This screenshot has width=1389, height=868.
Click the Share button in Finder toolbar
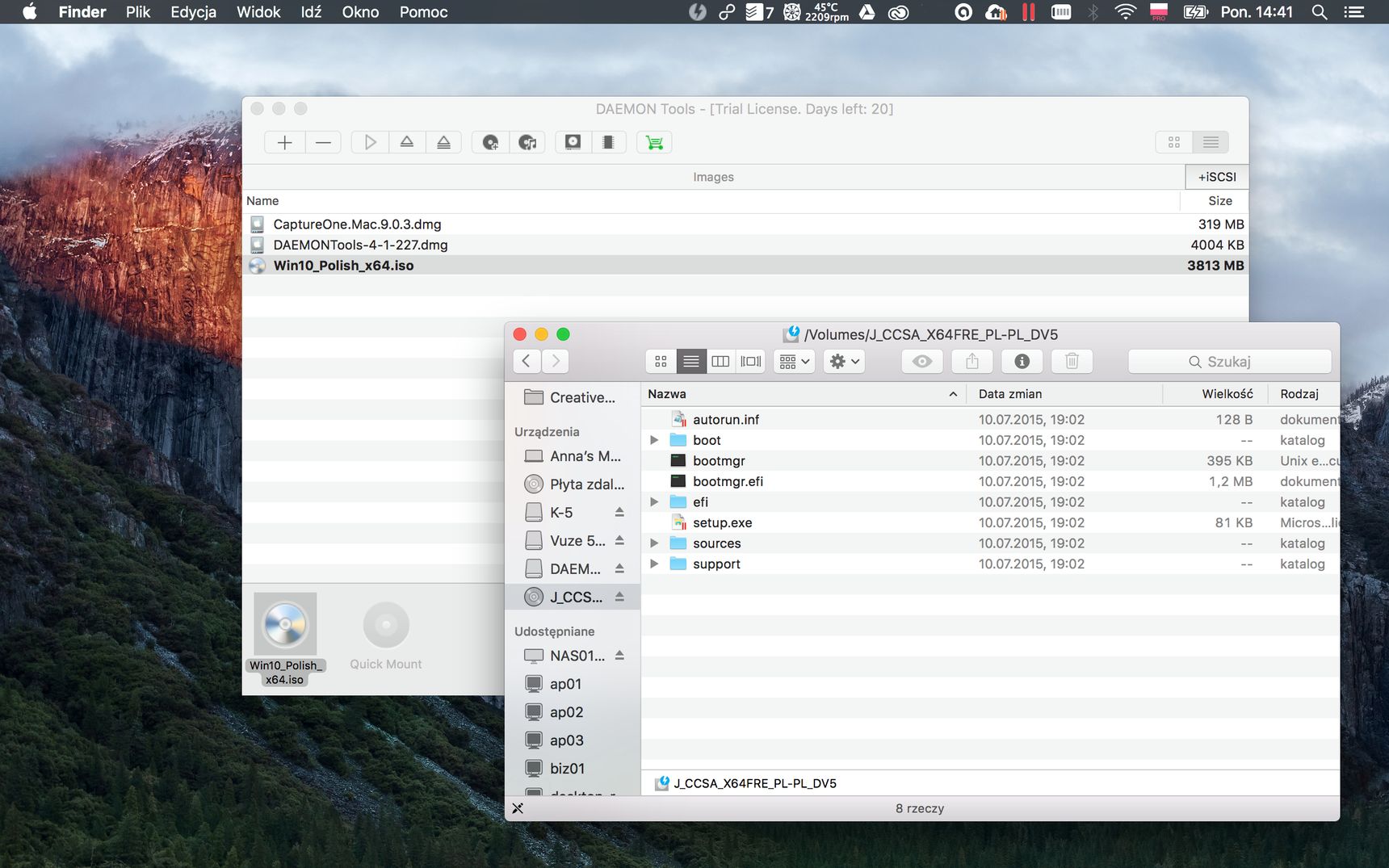pyautogui.click(x=972, y=361)
